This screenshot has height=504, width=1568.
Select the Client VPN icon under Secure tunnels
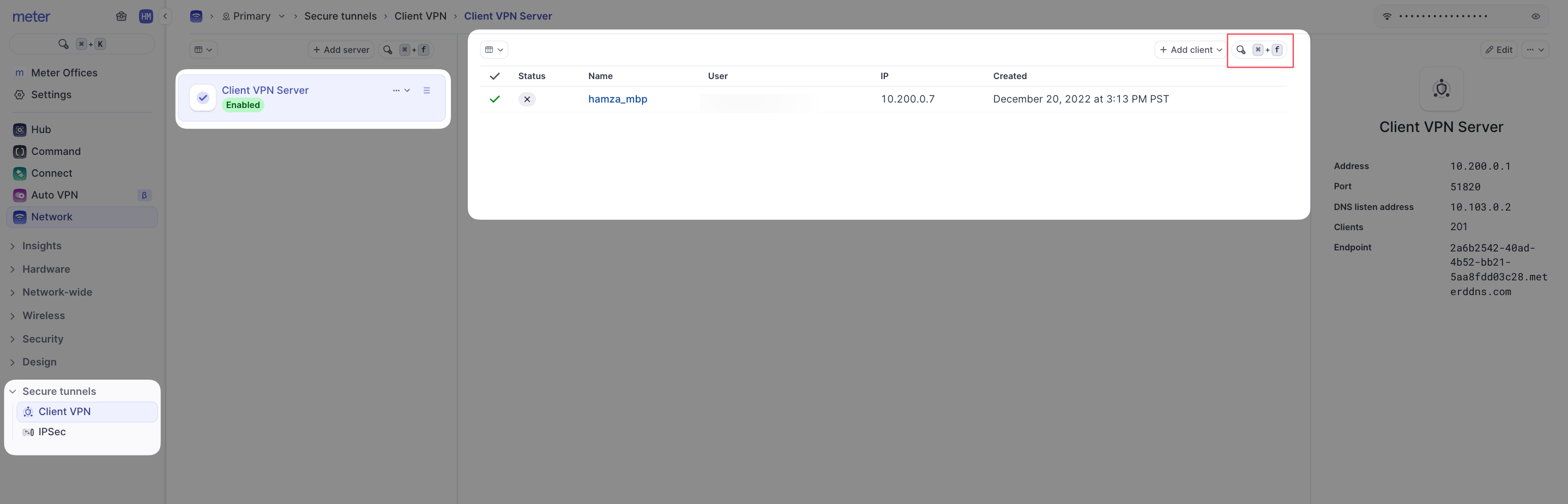pos(28,411)
